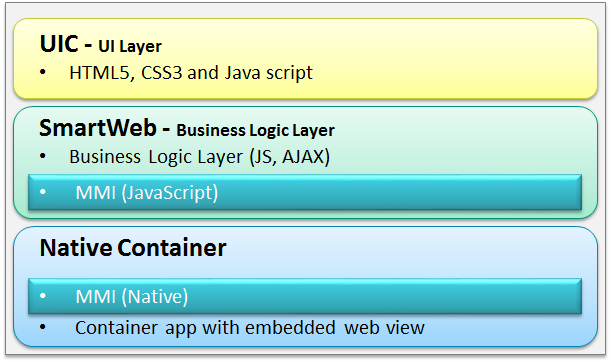Click the bullet before HTML5 line
Viewport: 611px width, 362px height.
[x=43, y=72]
